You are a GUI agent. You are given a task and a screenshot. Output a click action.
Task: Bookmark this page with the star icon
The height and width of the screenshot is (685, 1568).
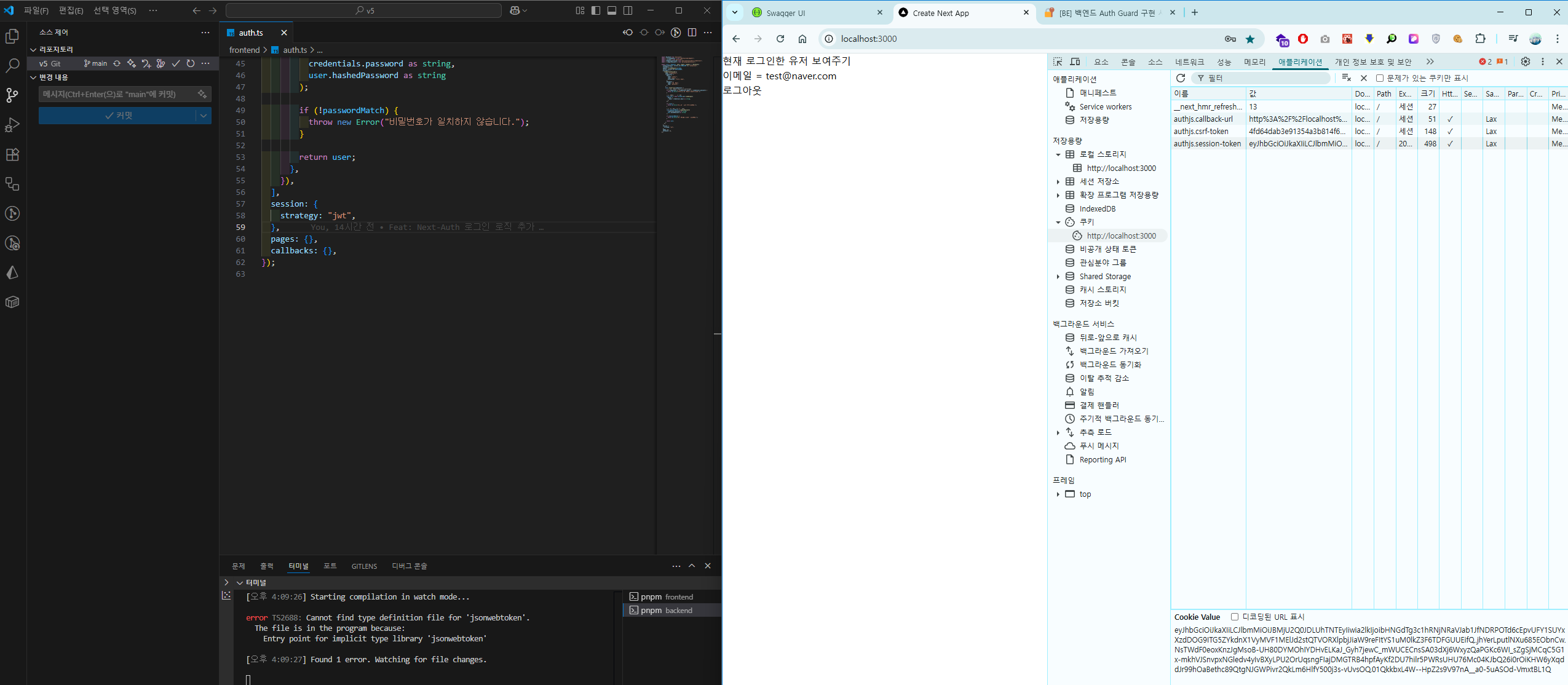pyautogui.click(x=1250, y=39)
